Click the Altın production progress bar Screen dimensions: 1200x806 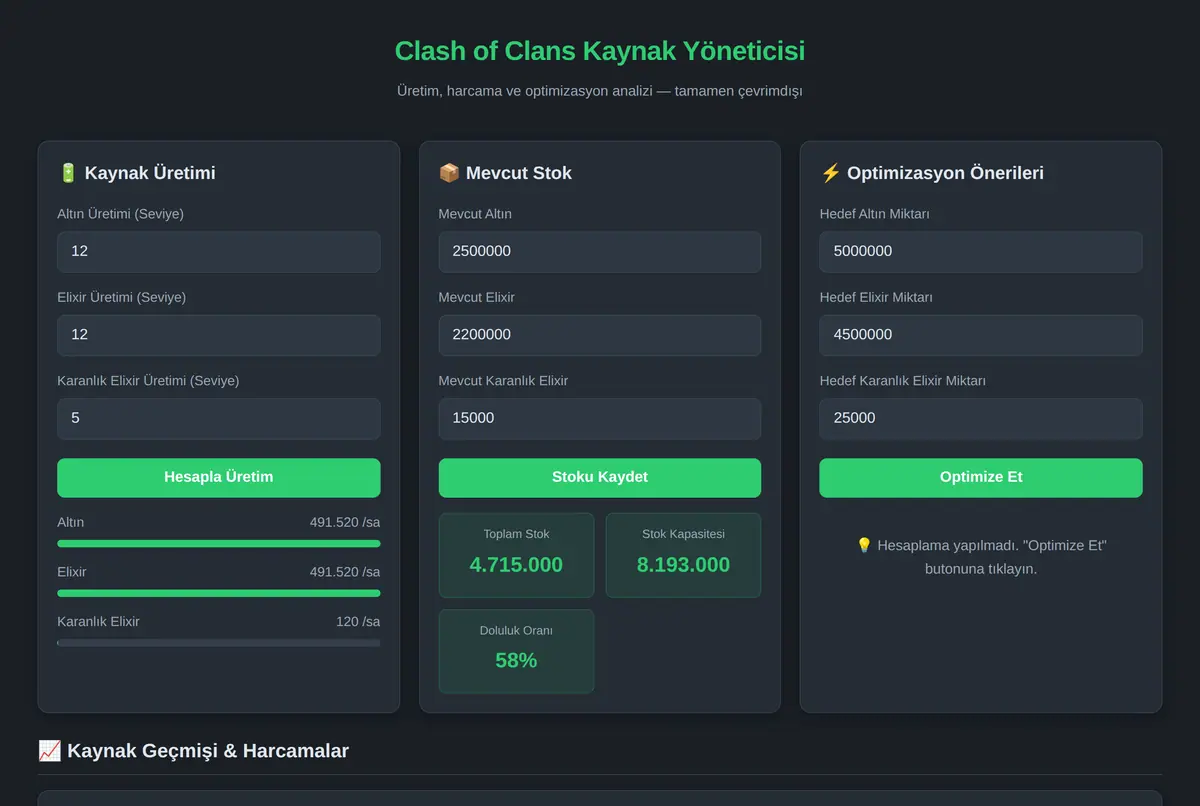[x=219, y=544]
